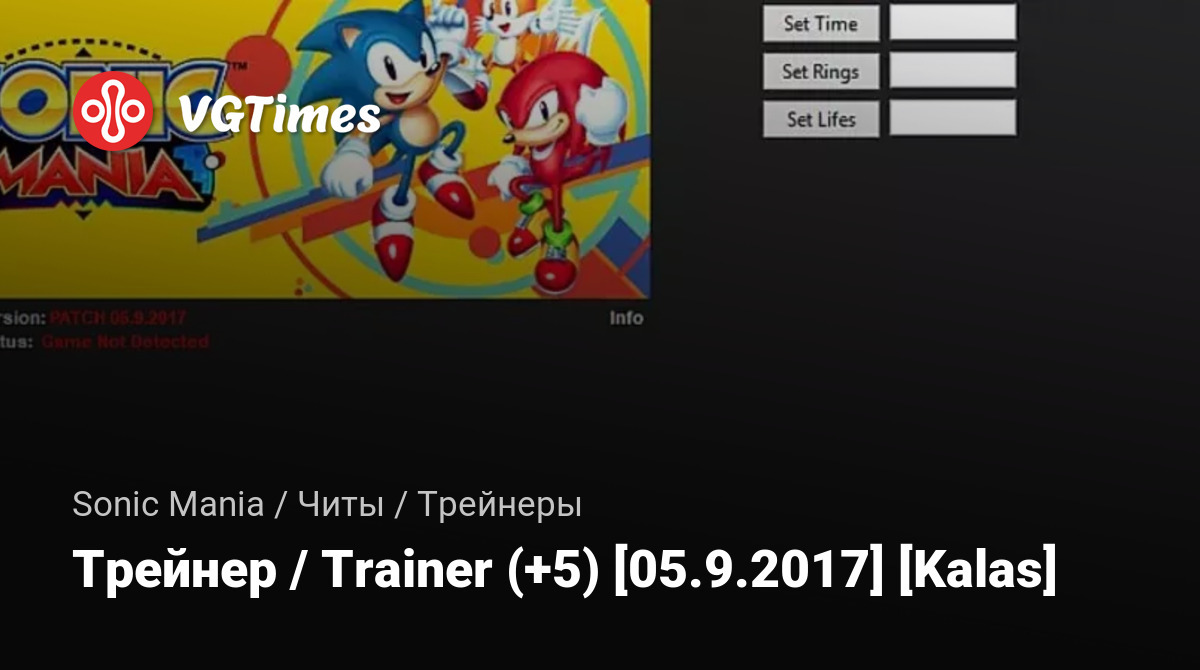This screenshot has width=1200, height=670.
Task: Click the Set Time button
Action: coord(821,24)
